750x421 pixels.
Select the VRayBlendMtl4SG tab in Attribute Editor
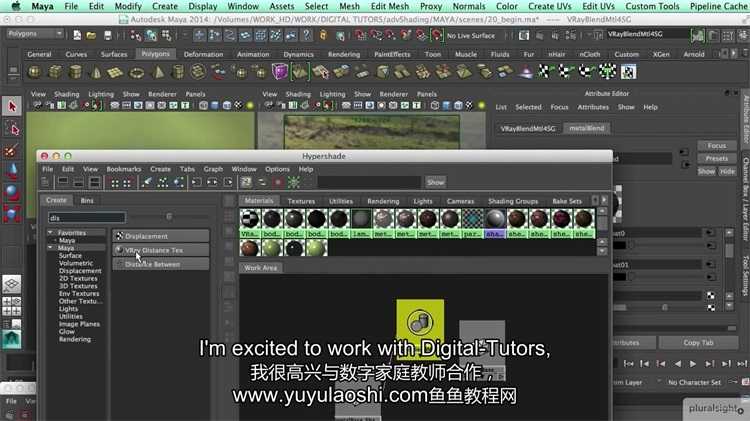click(528, 128)
